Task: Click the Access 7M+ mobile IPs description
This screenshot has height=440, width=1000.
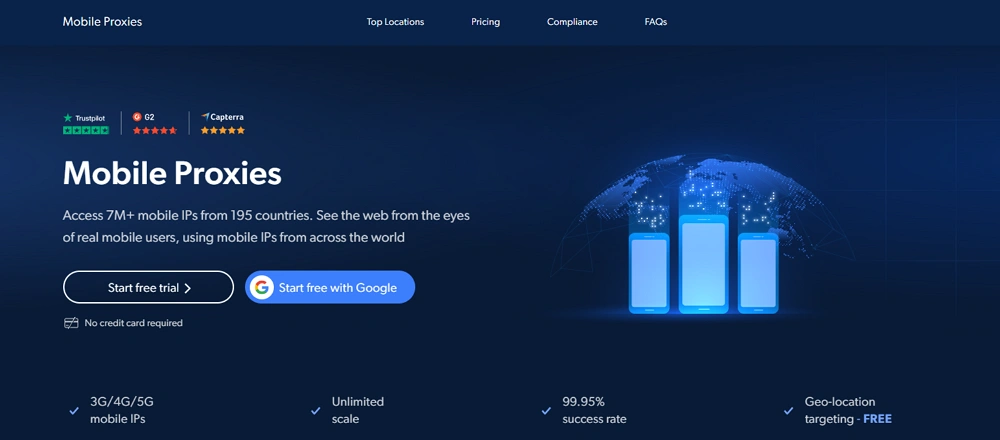Action: (x=266, y=226)
